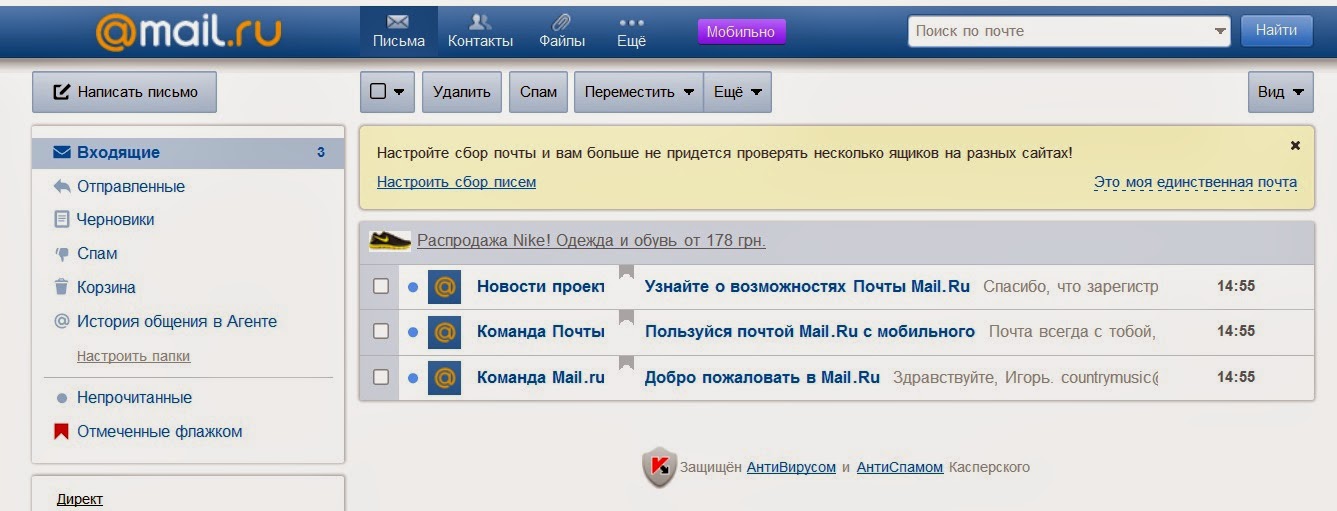1337x511 pixels.
Task: Flag the Добро пожаловать message
Action: (627, 363)
